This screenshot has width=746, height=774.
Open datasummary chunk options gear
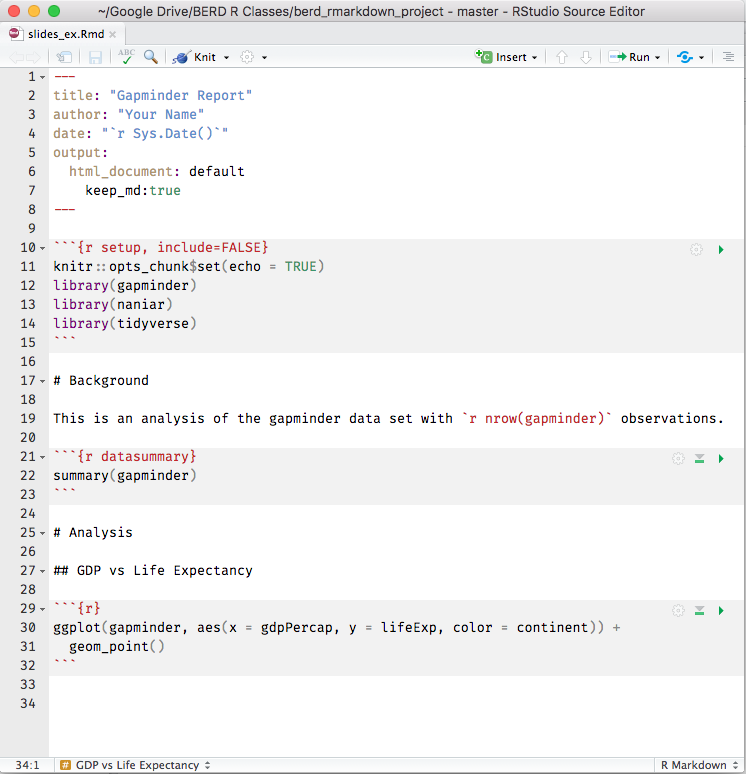click(678, 459)
